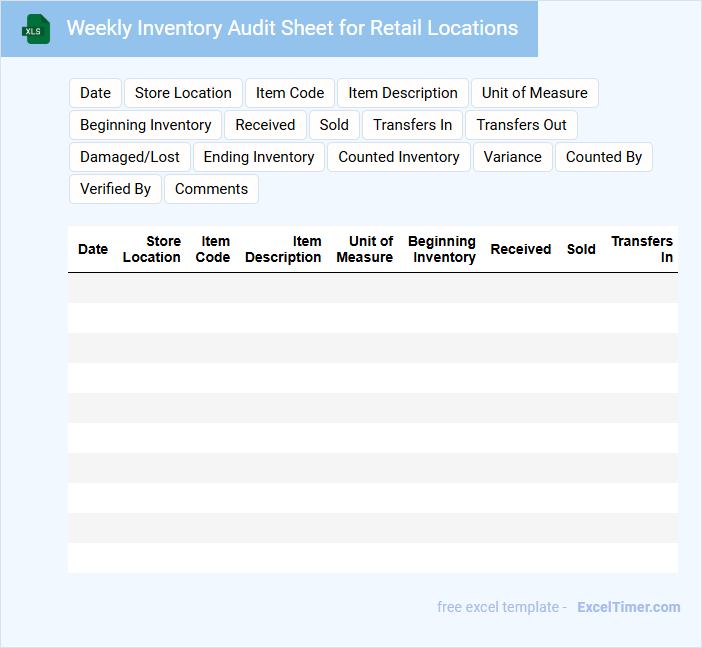Image resolution: width=702 pixels, height=648 pixels.
Task: Open the ExcelTimer.com link
Action: [628, 607]
